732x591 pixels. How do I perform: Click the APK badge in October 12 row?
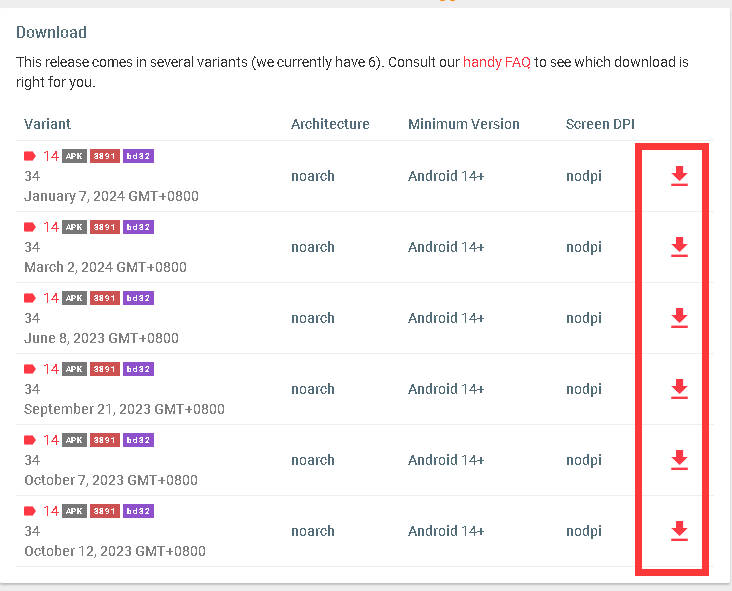(74, 511)
